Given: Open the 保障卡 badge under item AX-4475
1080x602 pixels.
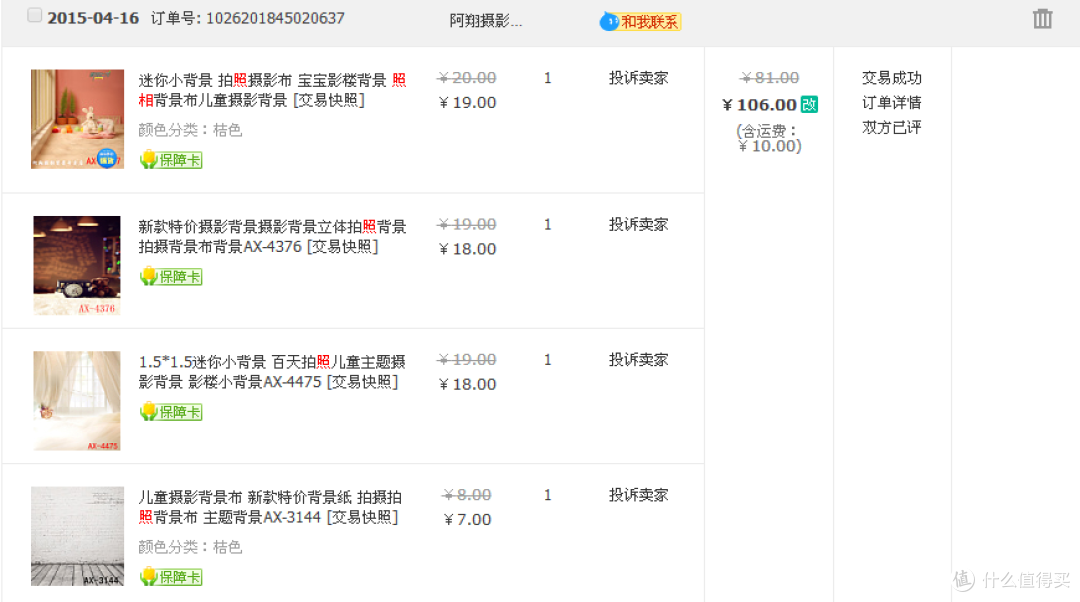Looking at the screenshot, I should point(171,412).
